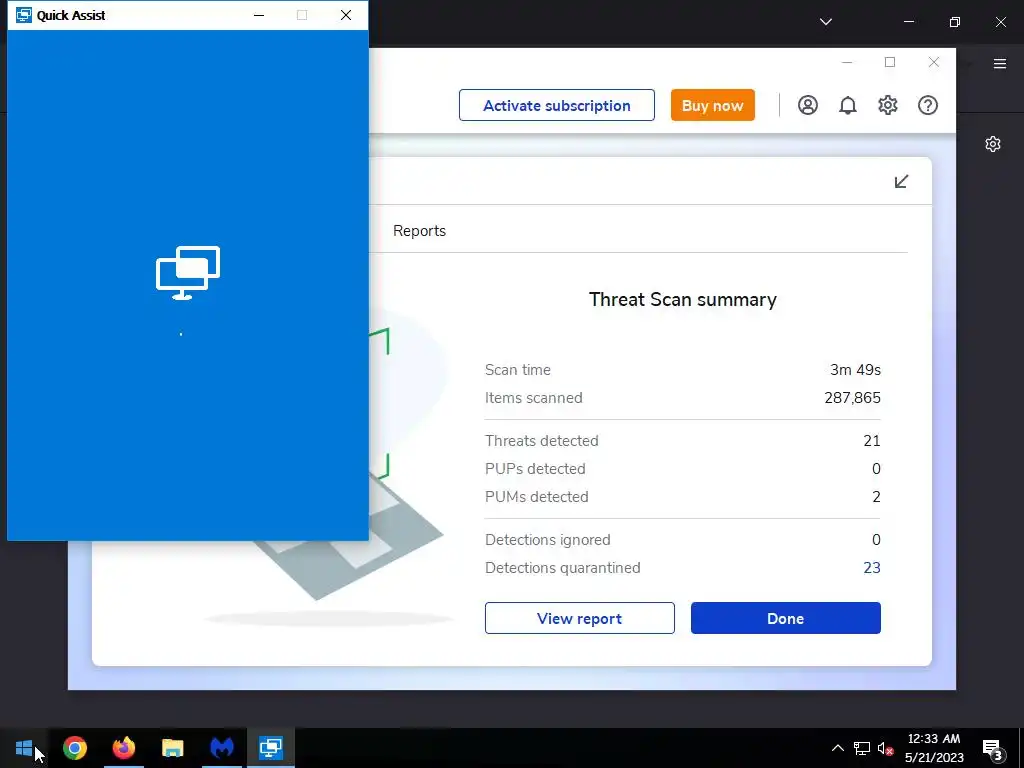1024x768 pixels.
Task: Open the notifications bell in Malwarebytes
Action: tap(848, 105)
